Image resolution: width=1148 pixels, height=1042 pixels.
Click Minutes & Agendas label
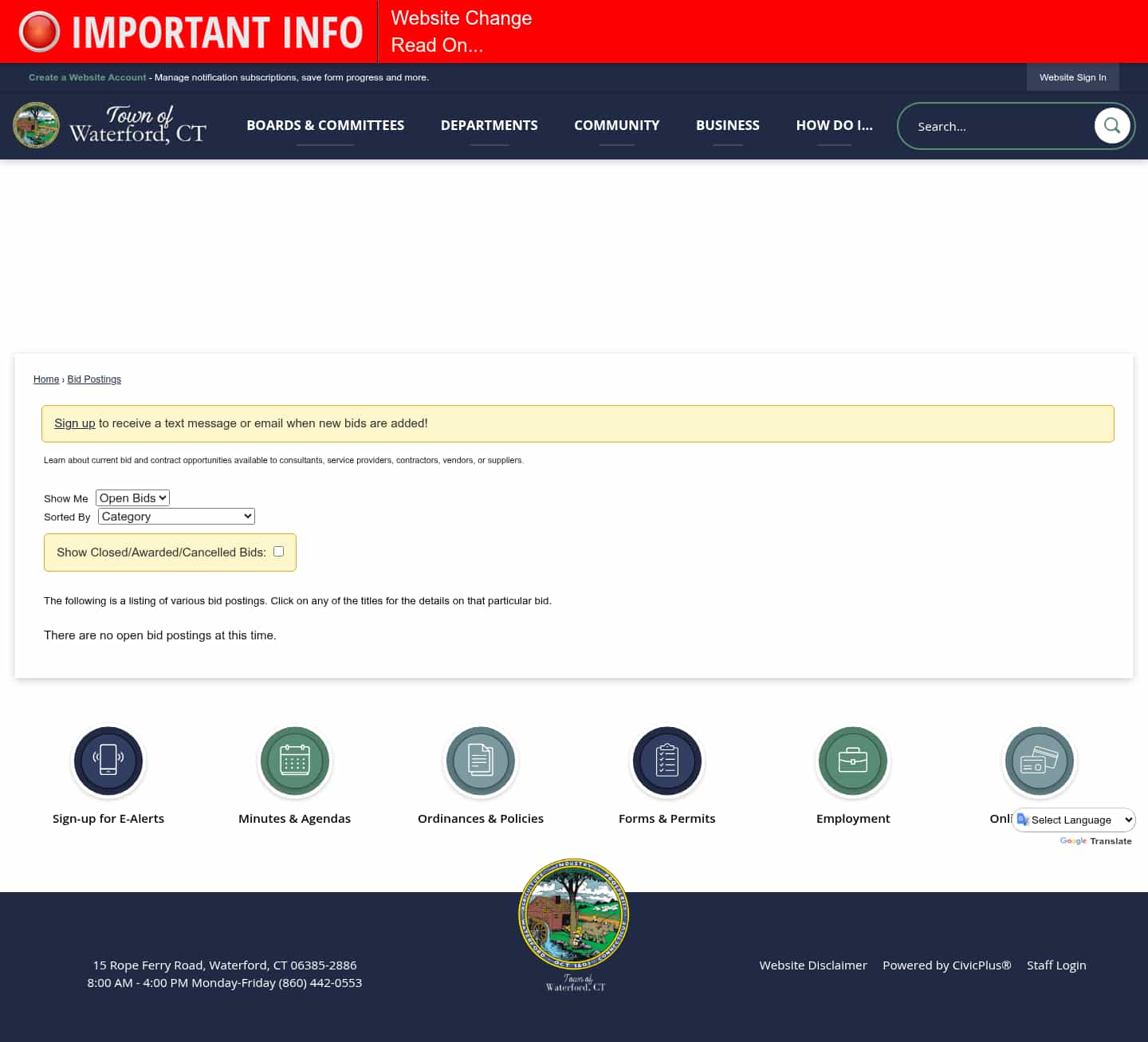coord(295,818)
